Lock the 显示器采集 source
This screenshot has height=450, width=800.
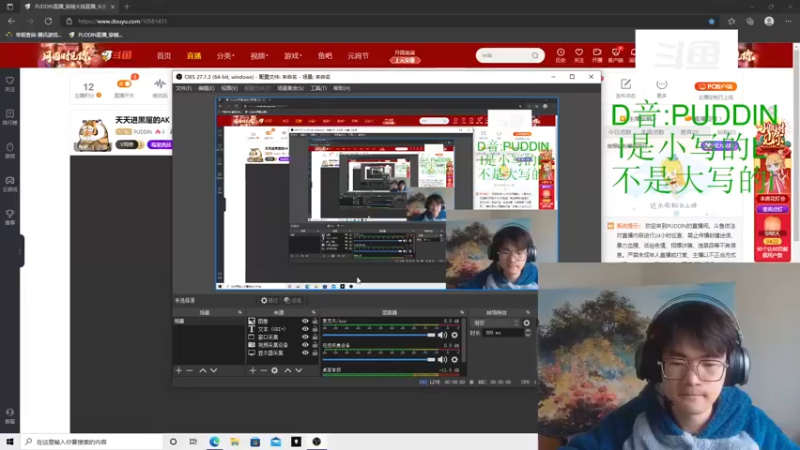point(315,353)
